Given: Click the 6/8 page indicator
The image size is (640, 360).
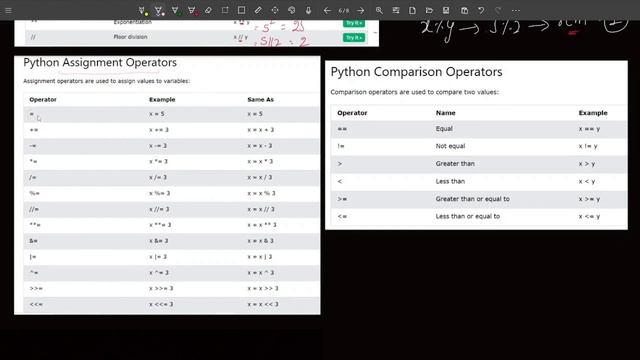Looking at the screenshot, I should tap(344, 10).
